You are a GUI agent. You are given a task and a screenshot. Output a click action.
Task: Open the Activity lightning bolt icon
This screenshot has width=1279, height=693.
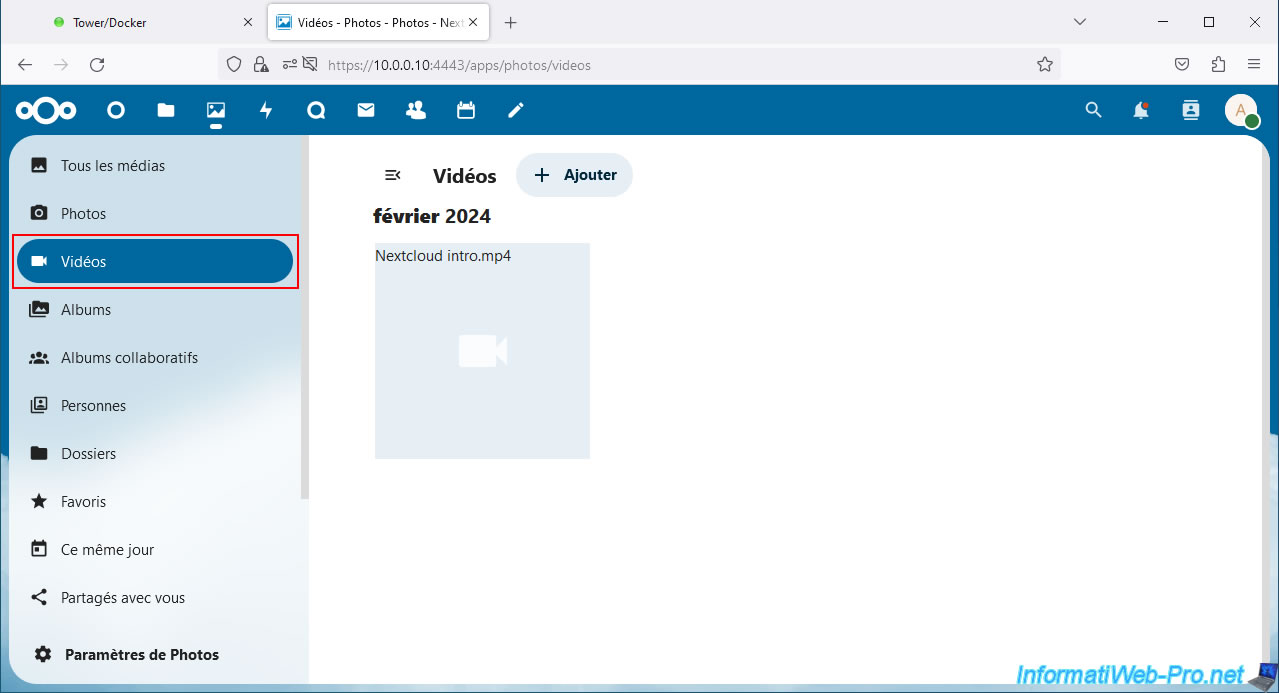click(266, 111)
